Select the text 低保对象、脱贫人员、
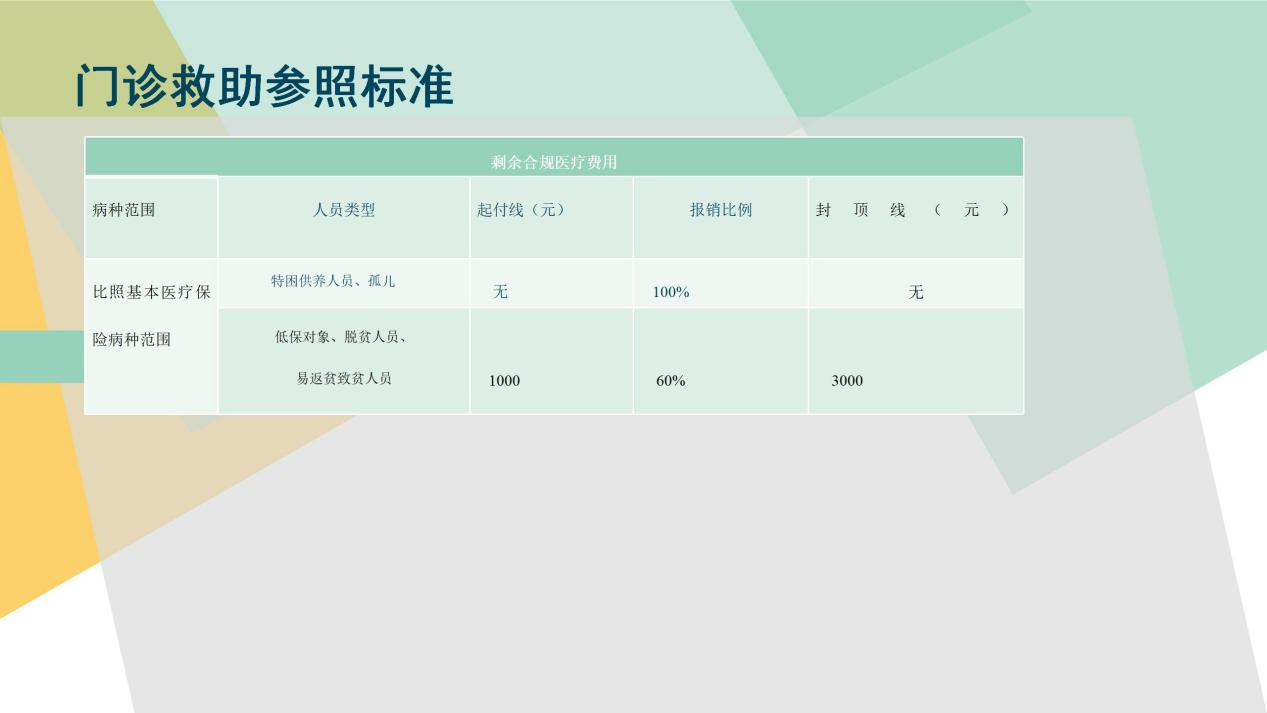 (x=341, y=337)
